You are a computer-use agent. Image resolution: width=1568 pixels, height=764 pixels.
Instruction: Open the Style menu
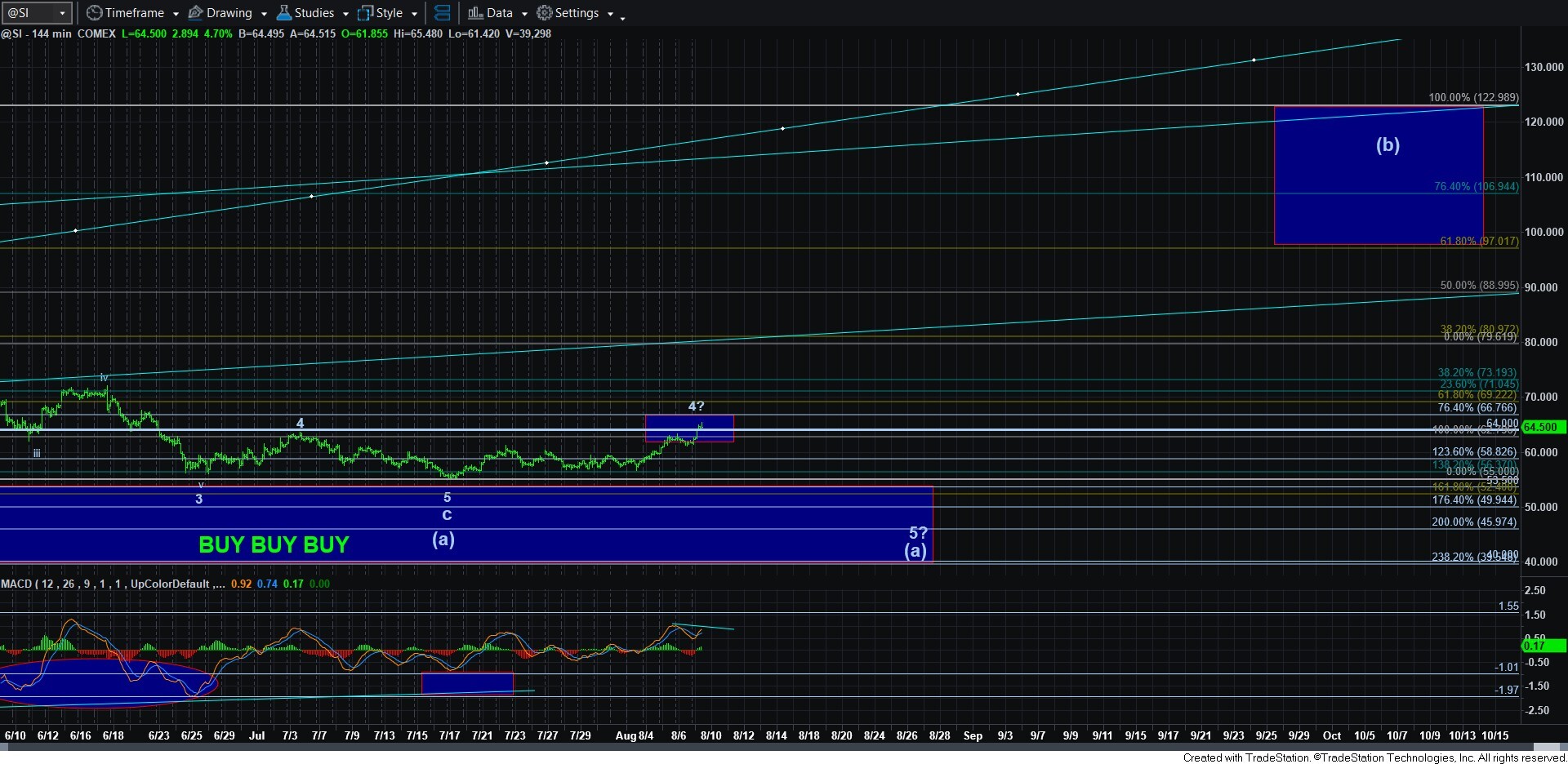381,13
